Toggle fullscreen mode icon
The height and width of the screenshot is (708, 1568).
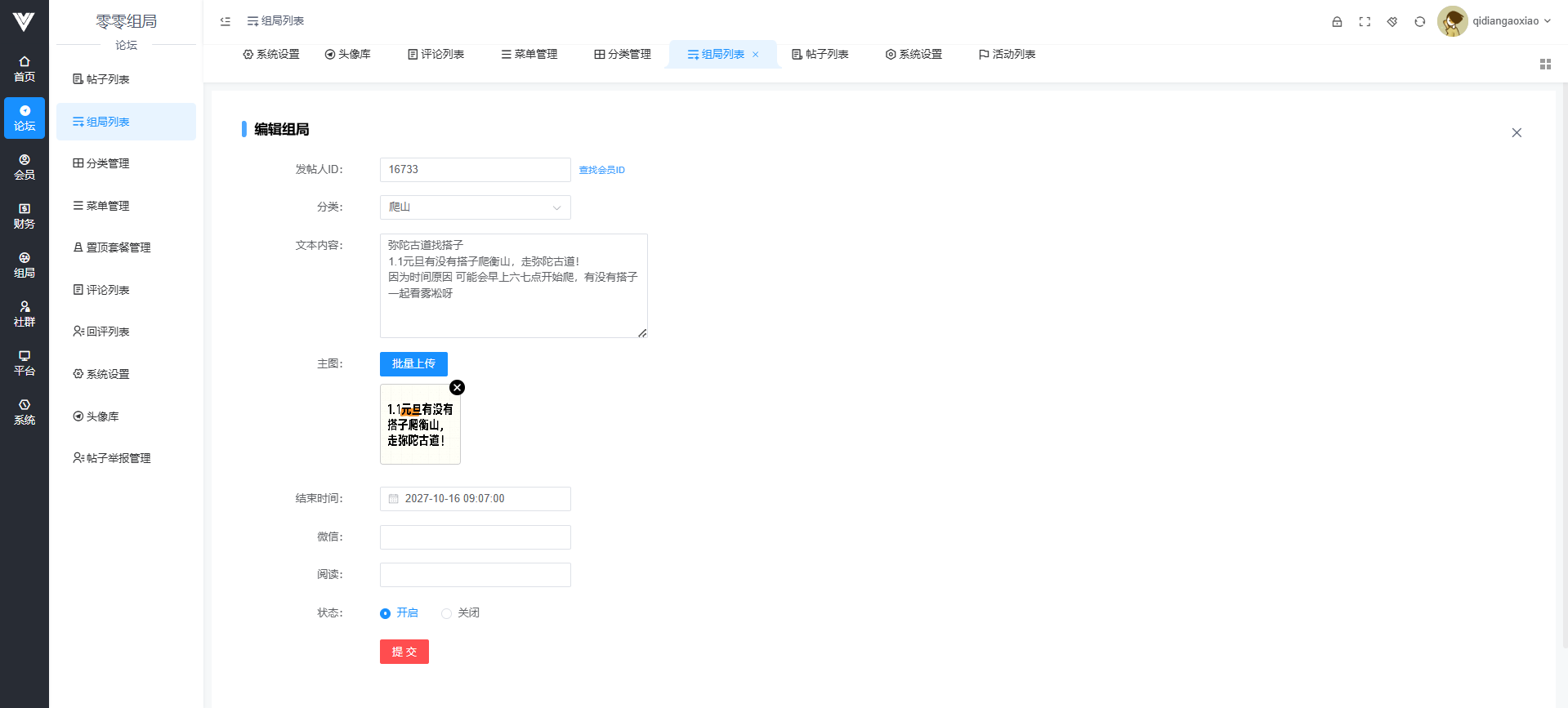tap(1365, 22)
